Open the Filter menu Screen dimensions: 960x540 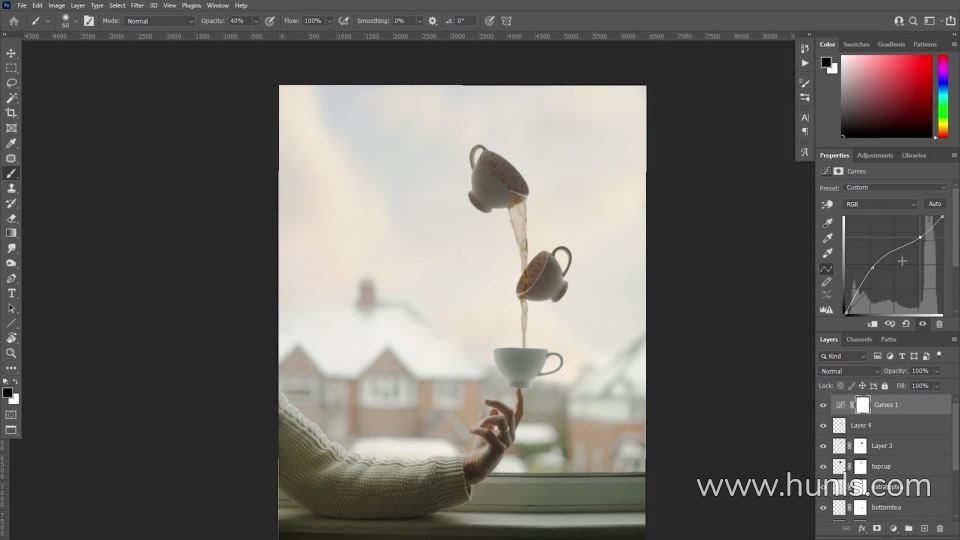[137, 5]
